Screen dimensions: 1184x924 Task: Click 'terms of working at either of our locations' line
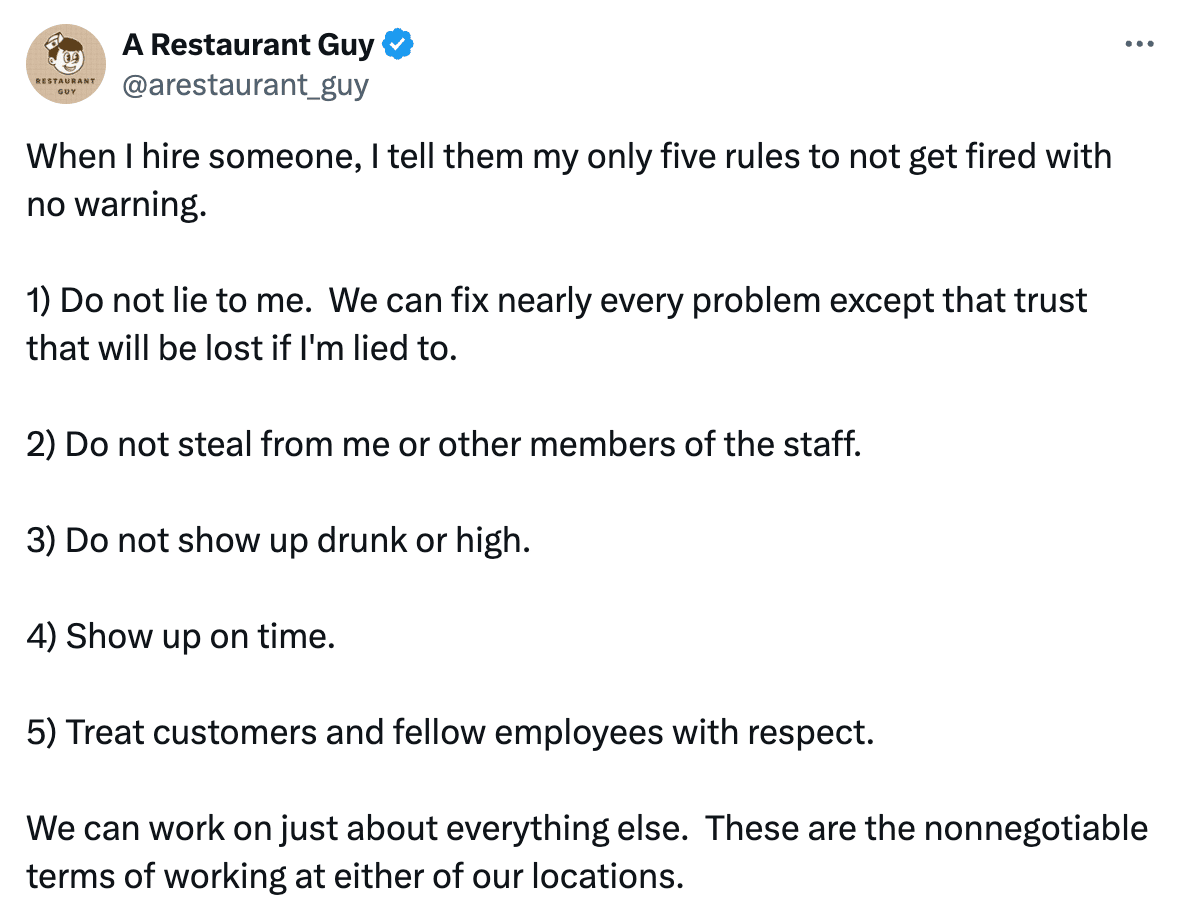point(355,876)
